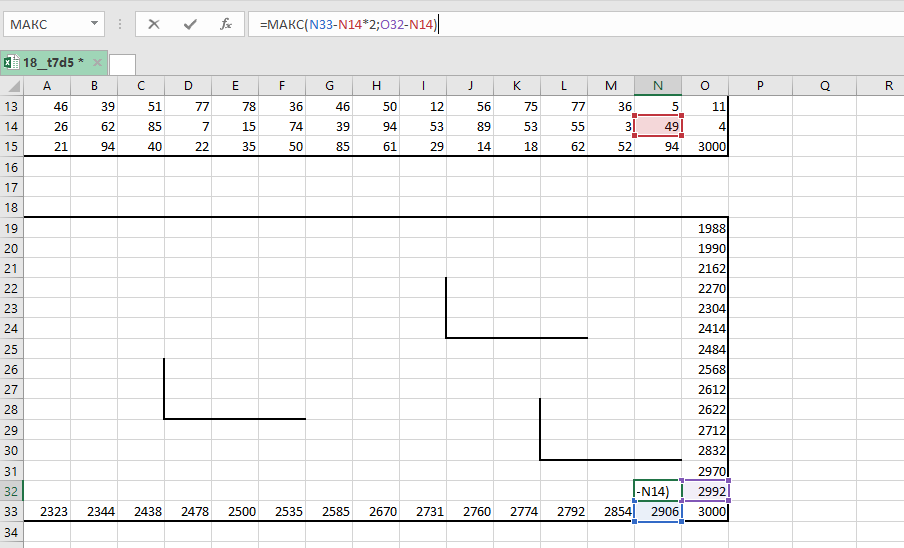
Task: Open Insert Function dialog via fx icon
Action: [226, 24]
